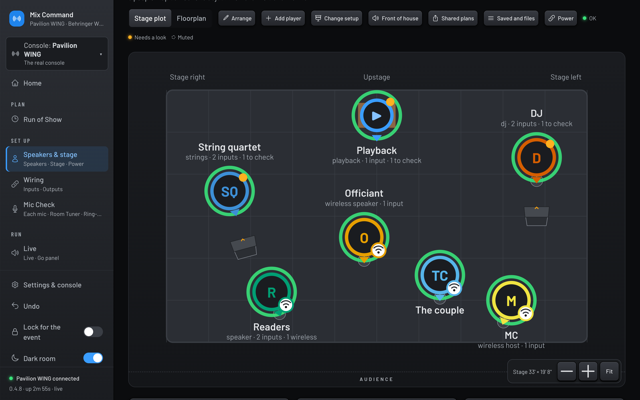640x400 pixels.
Task: Select Speakers & stage in sidebar
Action: 57,159
